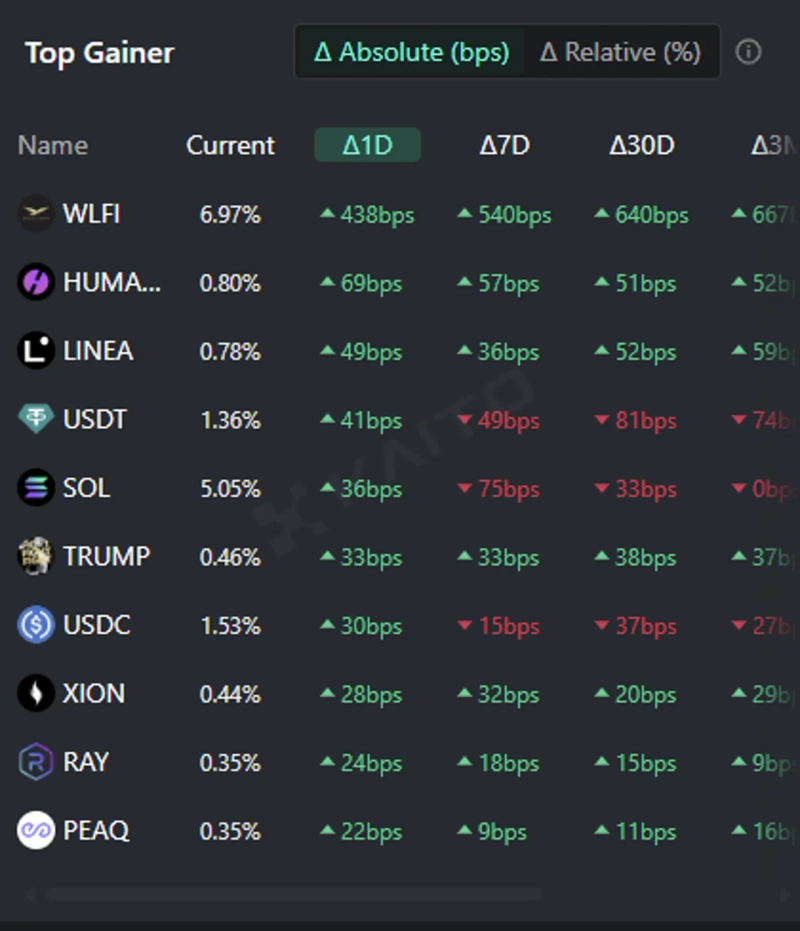
Task: Open the PEAQ token name link
Action: click(96, 831)
